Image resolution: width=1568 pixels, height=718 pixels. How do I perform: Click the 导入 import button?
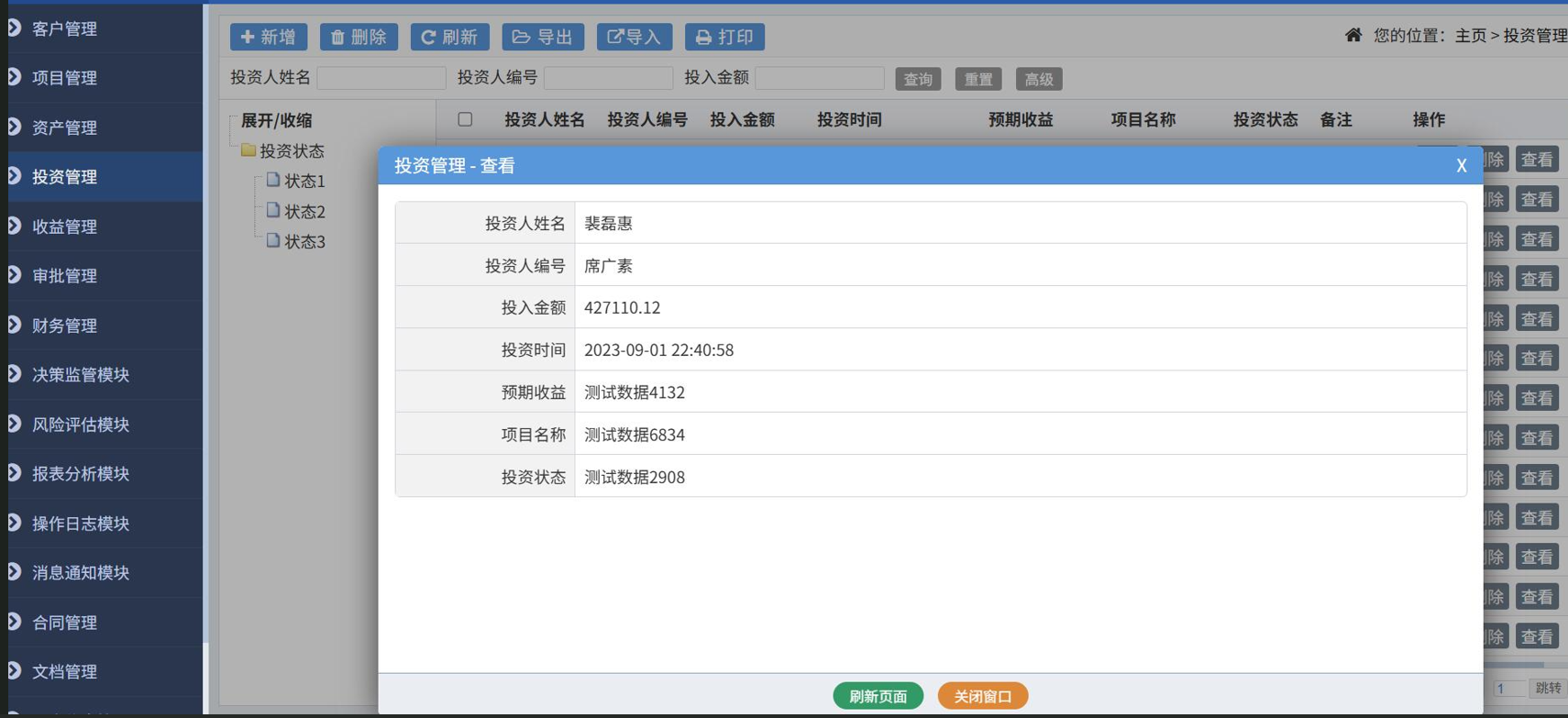635,37
